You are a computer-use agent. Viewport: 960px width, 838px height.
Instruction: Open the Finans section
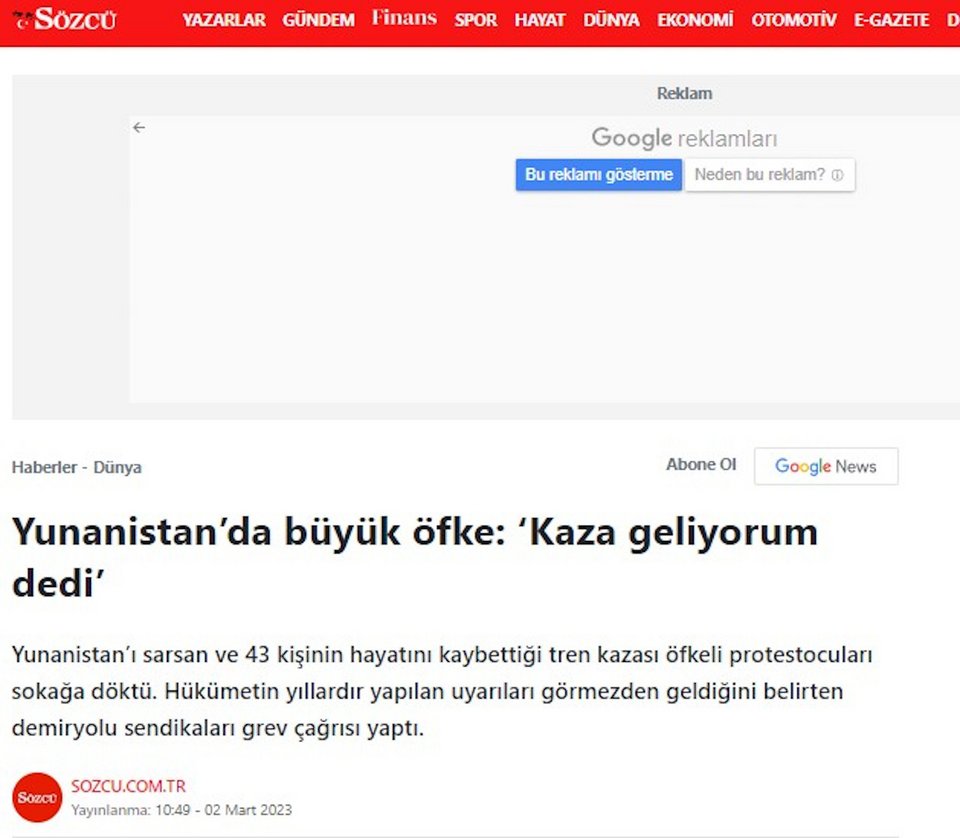coord(404,18)
